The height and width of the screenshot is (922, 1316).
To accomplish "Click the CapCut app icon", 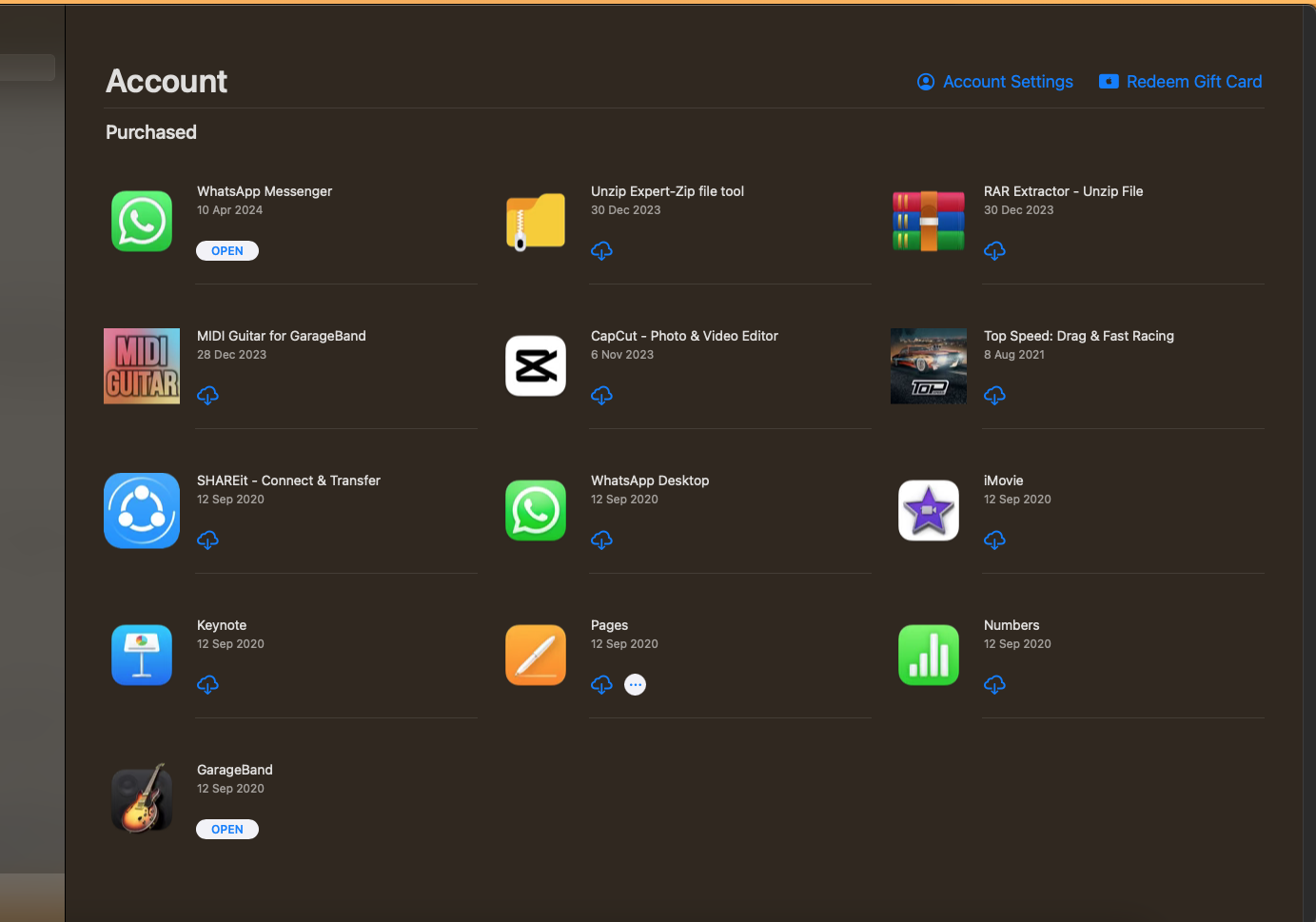I will (x=536, y=366).
